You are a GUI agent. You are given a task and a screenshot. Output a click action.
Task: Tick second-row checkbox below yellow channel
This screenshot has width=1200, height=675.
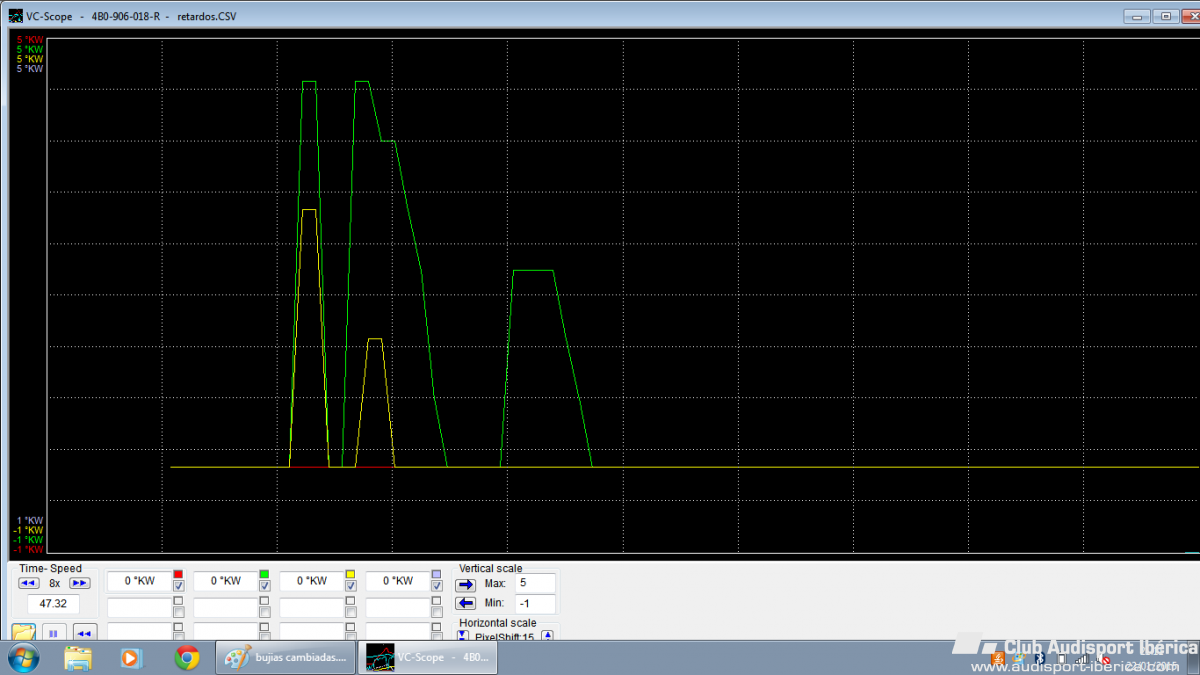[x=351, y=612]
